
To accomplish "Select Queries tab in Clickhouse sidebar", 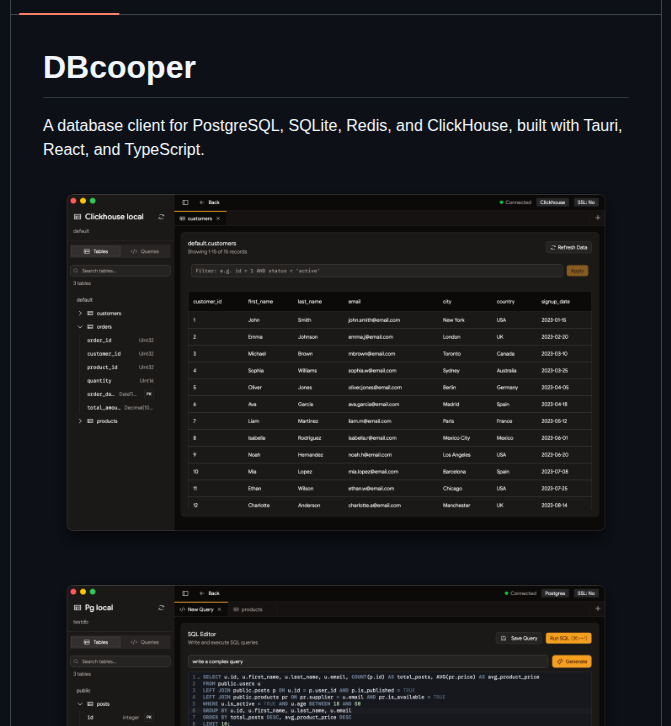I will (x=145, y=251).
